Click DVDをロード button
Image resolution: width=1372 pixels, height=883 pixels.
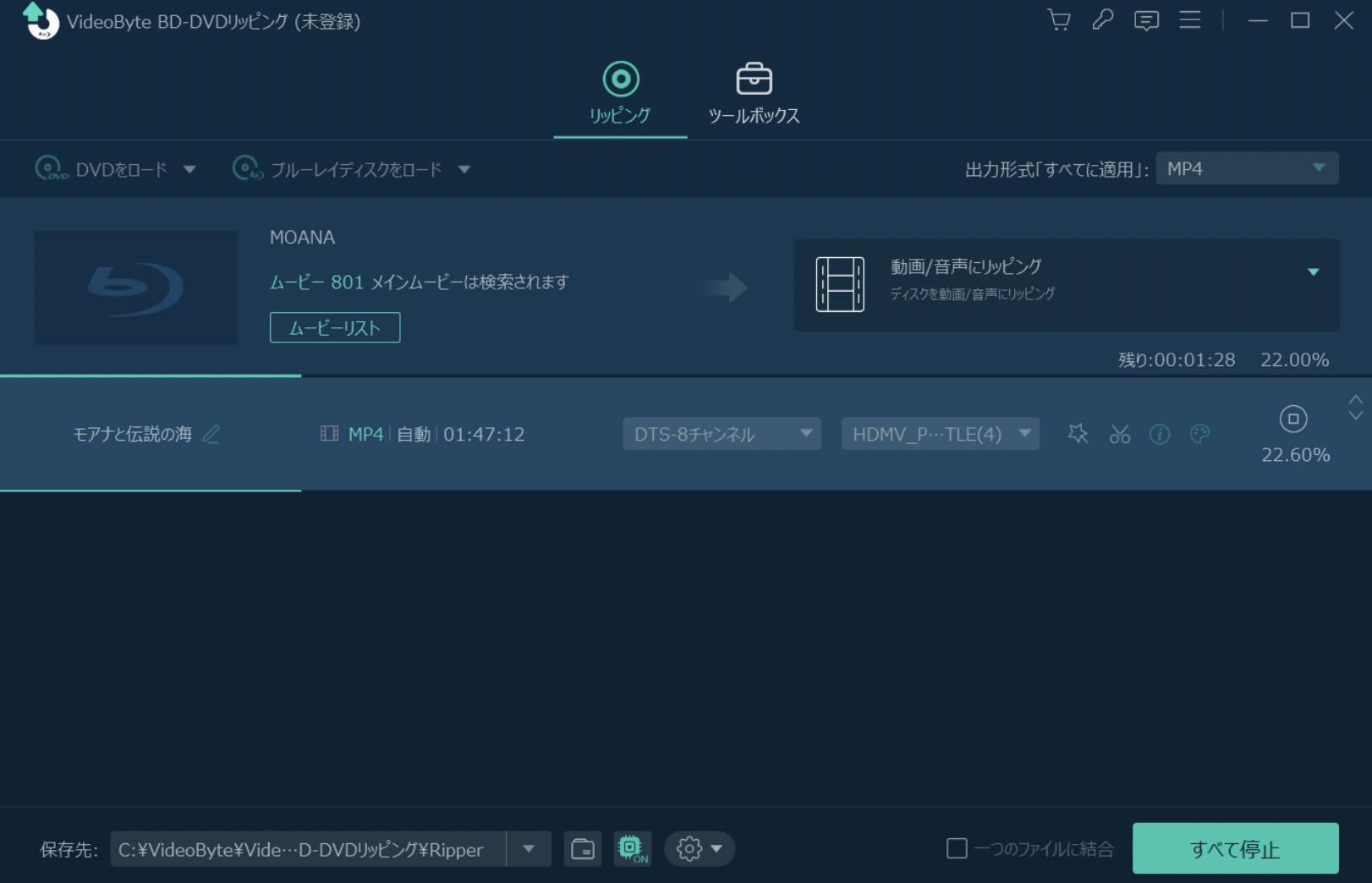(x=102, y=169)
